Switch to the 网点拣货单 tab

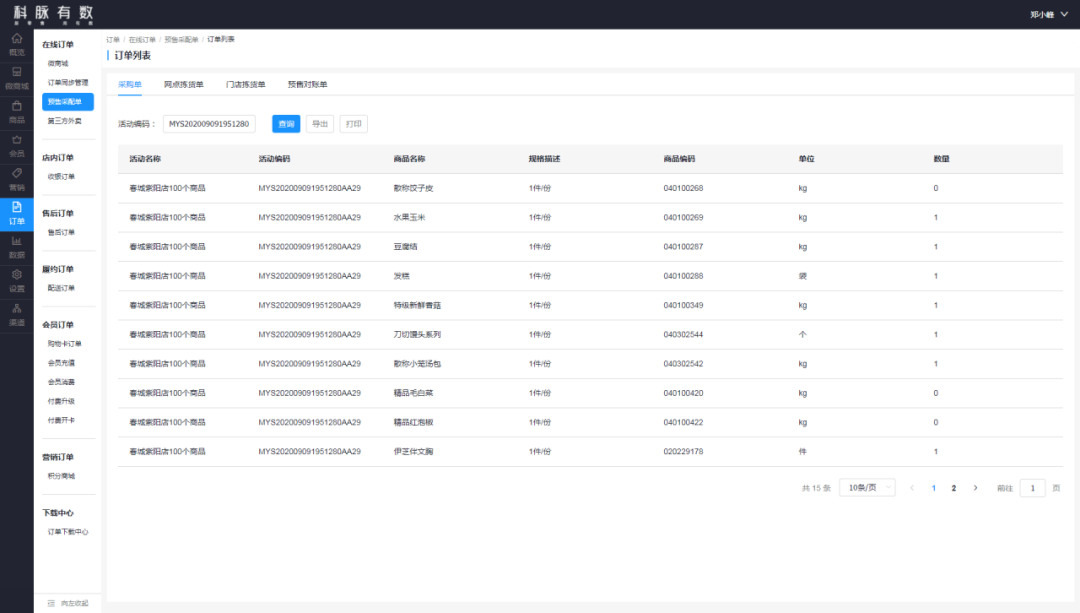click(x=183, y=84)
